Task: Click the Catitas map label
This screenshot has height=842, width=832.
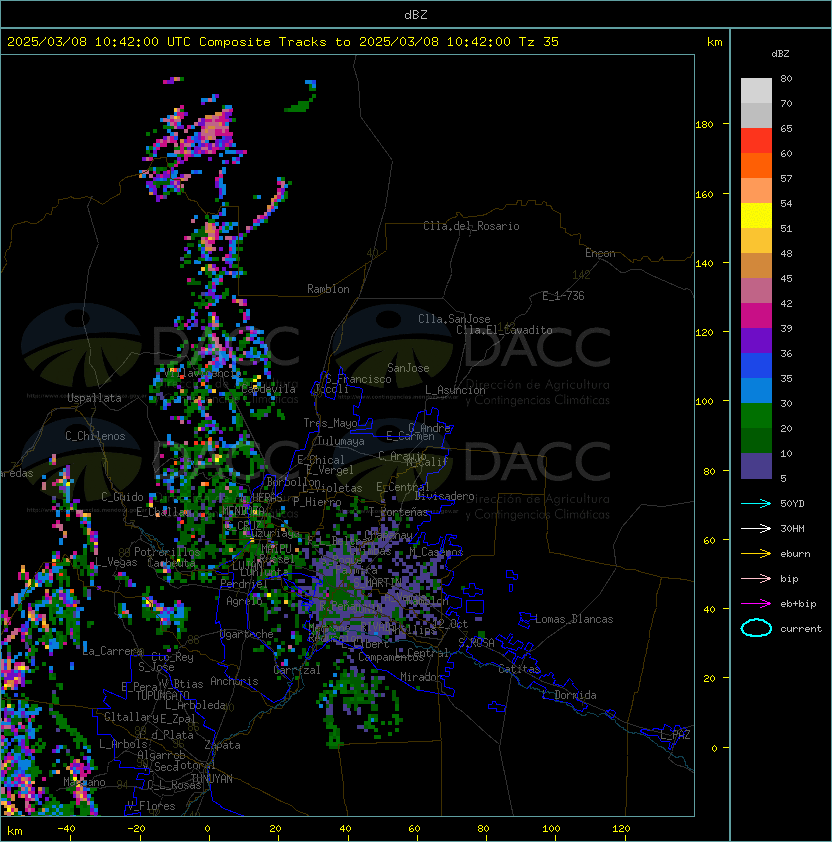Action: coord(519,669)
